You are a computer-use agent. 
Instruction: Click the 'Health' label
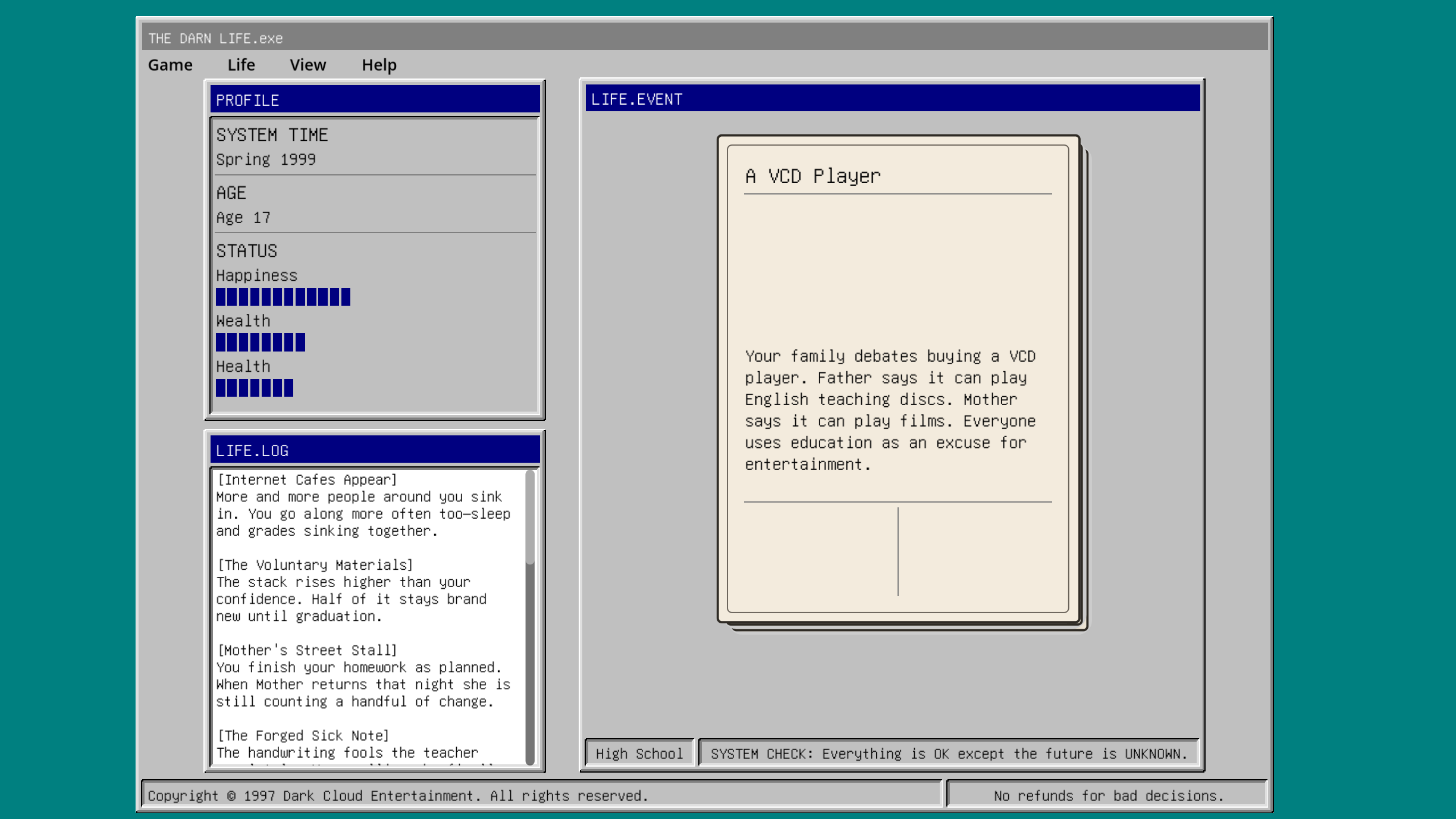(x=243, y=366)
